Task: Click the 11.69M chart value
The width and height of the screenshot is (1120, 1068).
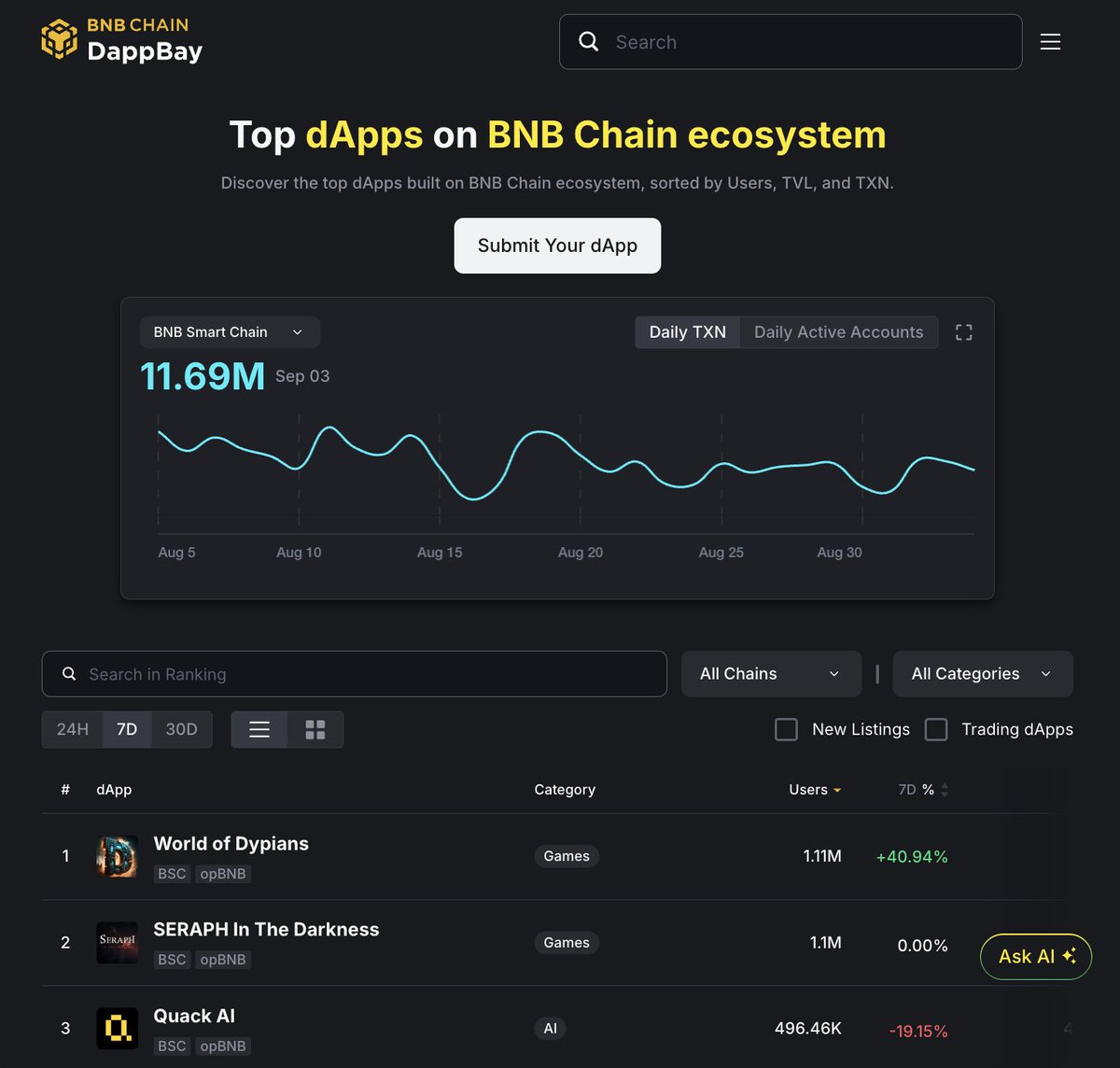Action: [x=203, y=376]
